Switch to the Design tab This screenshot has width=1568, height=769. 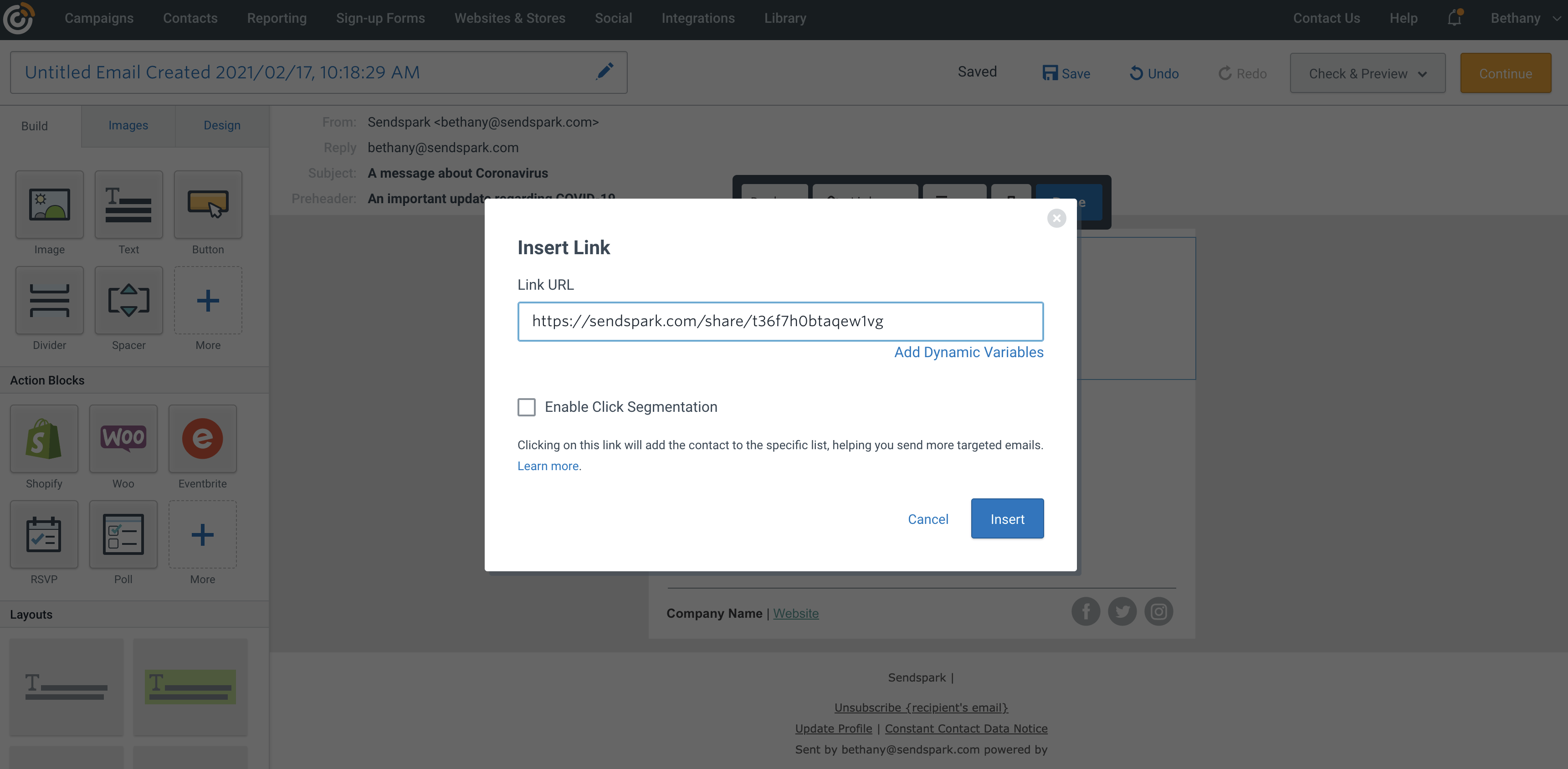pos(222,125)
